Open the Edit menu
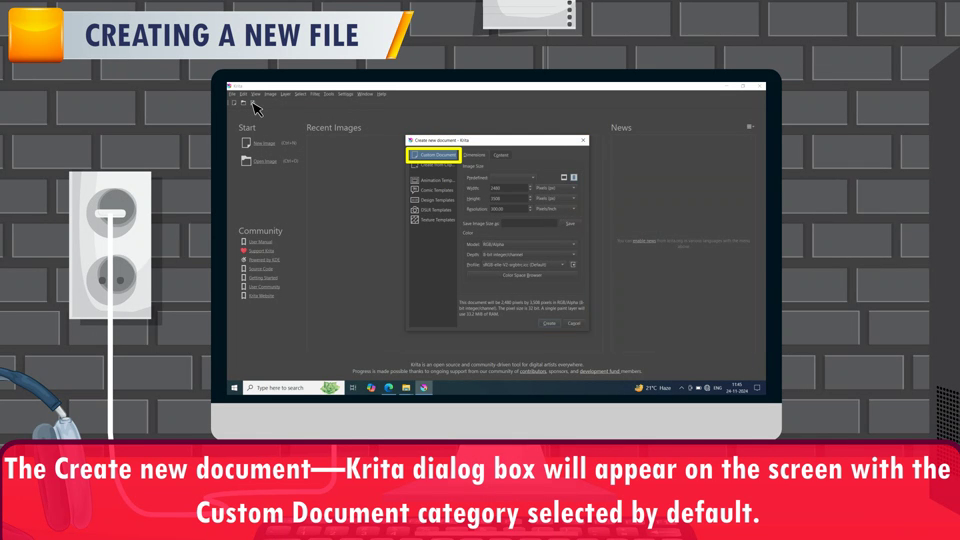The image size is (960, 540). 243,94
